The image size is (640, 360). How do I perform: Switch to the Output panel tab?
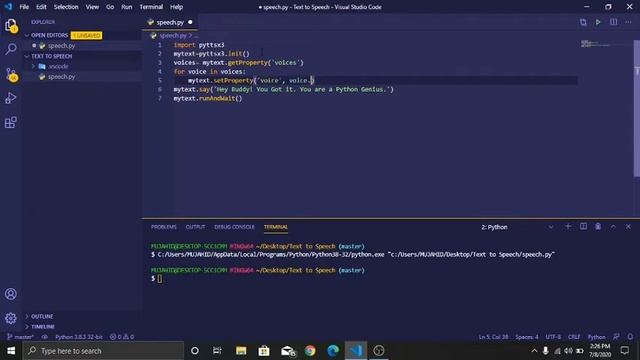click(x=196, y=227)
